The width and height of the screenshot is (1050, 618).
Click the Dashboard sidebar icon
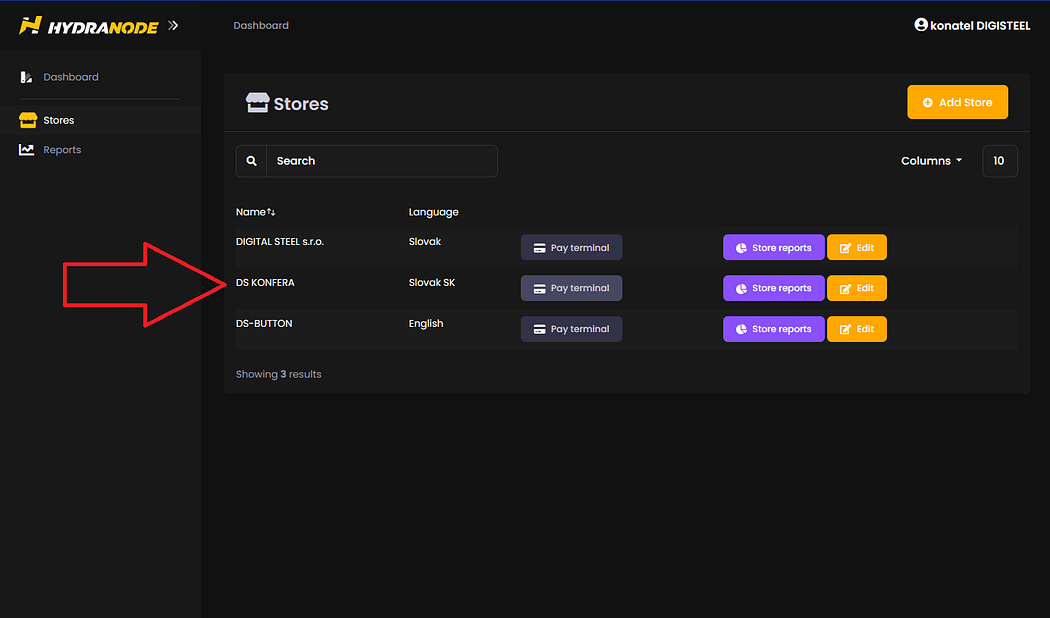tap(26, 77)
